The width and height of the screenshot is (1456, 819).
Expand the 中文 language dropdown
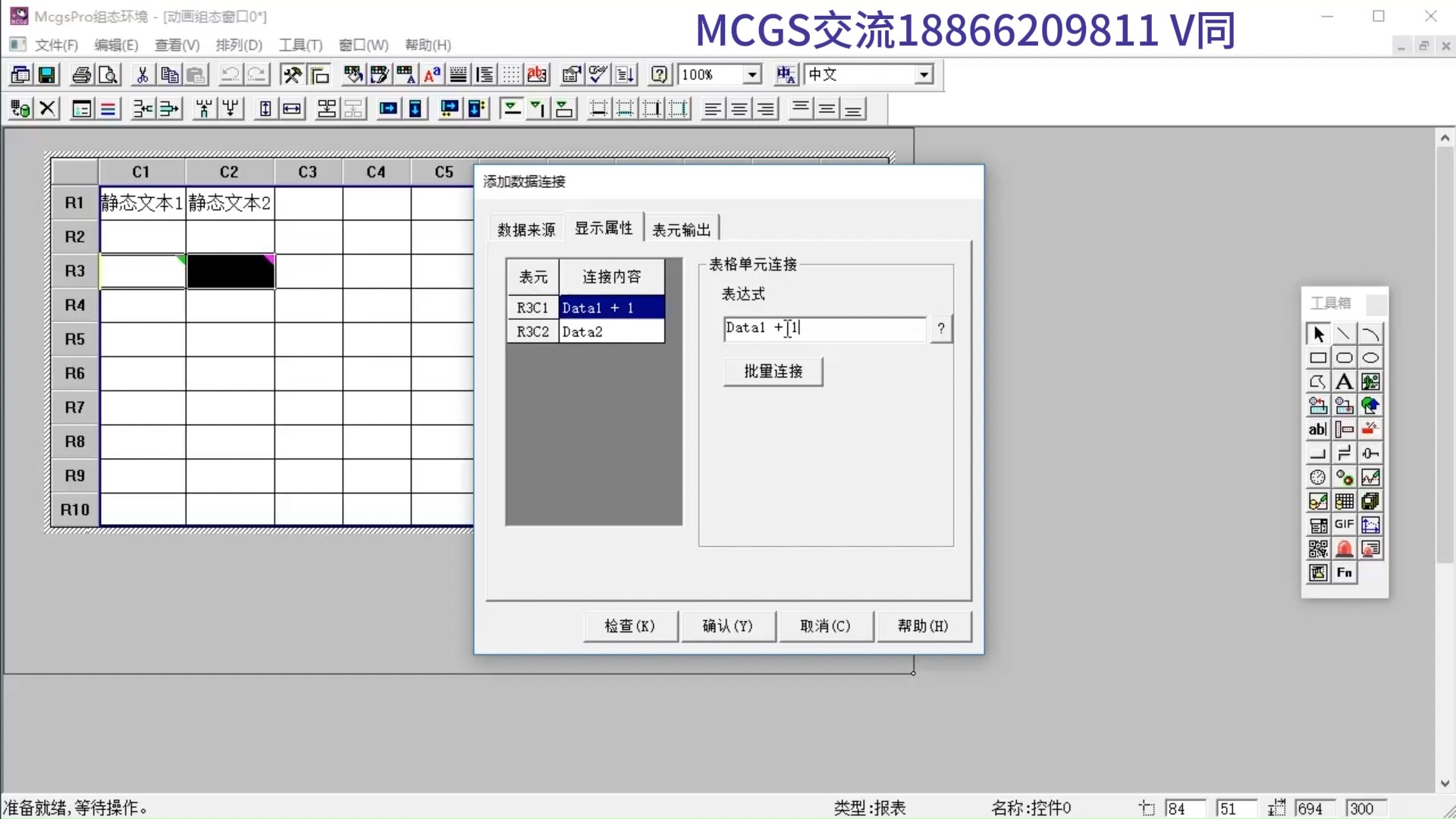tap(924, 74)
